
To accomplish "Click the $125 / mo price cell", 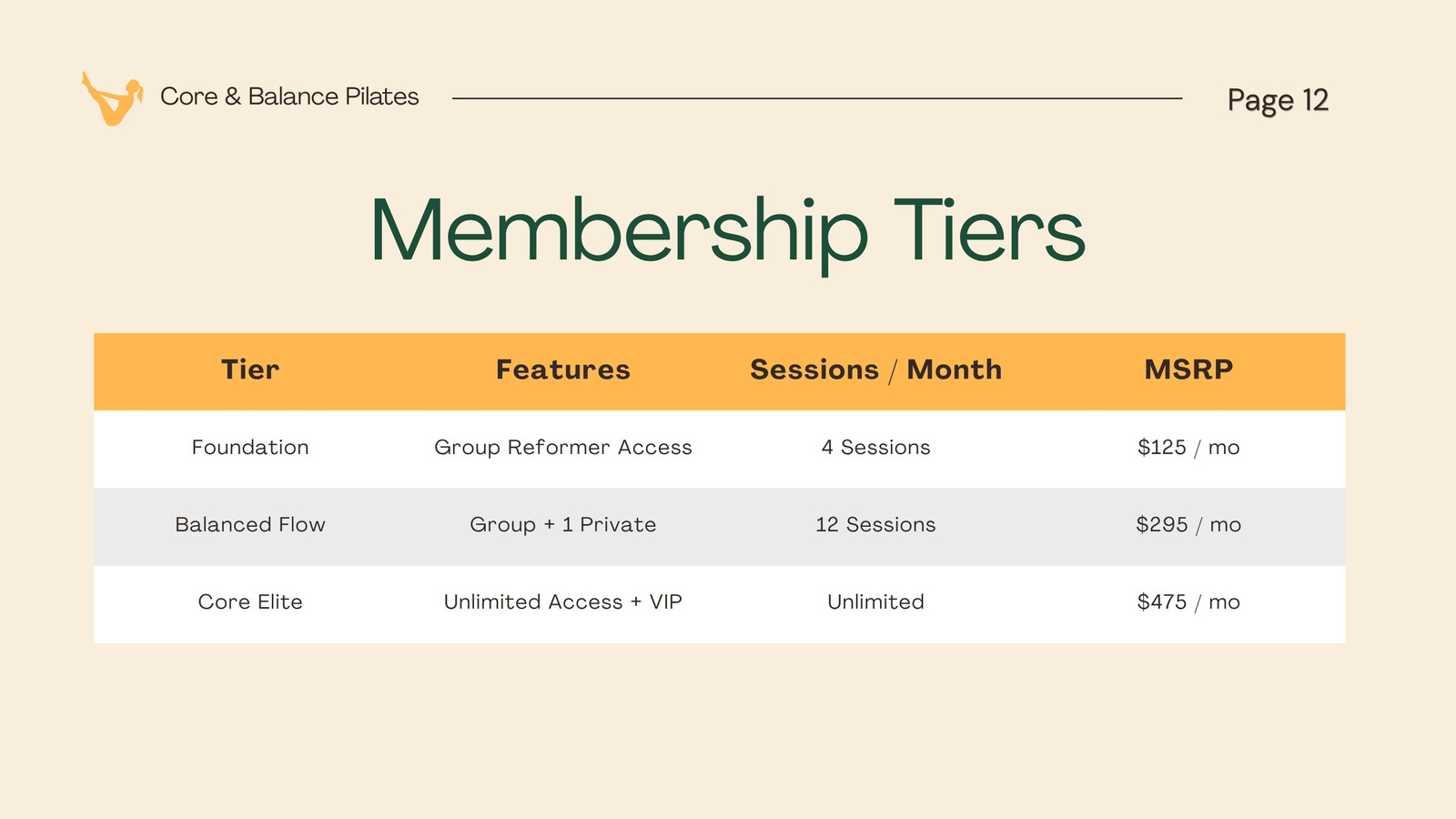I will [x=1188, y=448].
